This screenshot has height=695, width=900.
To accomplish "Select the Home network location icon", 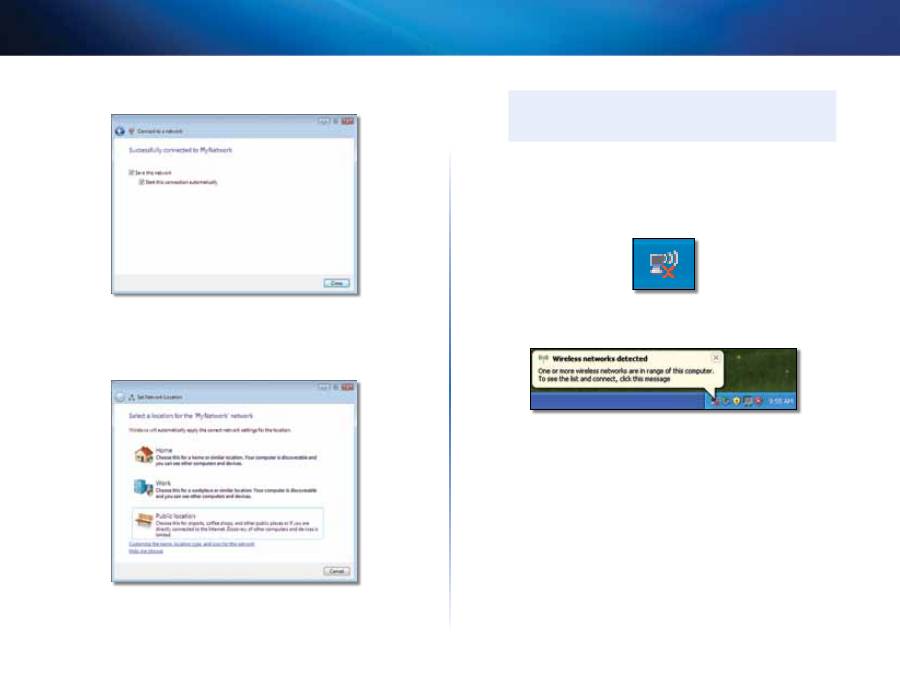I will click(x=143, y=455).
